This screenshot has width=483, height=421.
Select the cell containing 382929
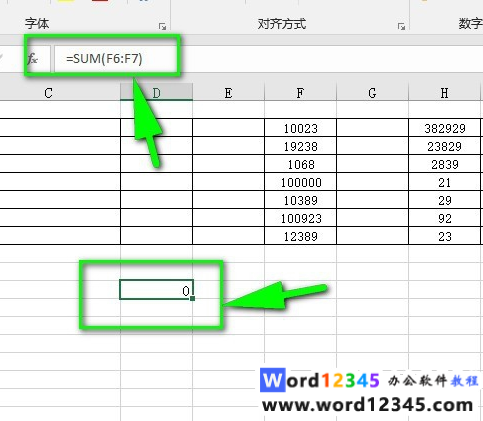click(x=445, y=128)
